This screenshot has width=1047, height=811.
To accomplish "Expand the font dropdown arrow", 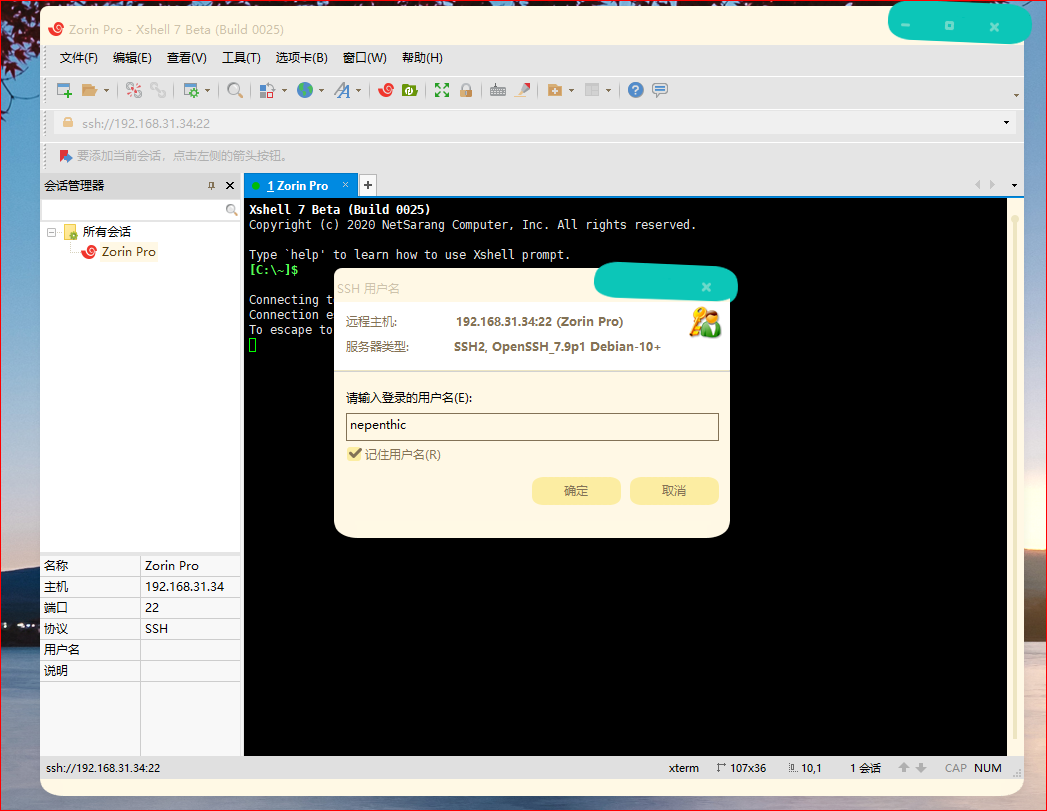I will [x=359, y=90].
